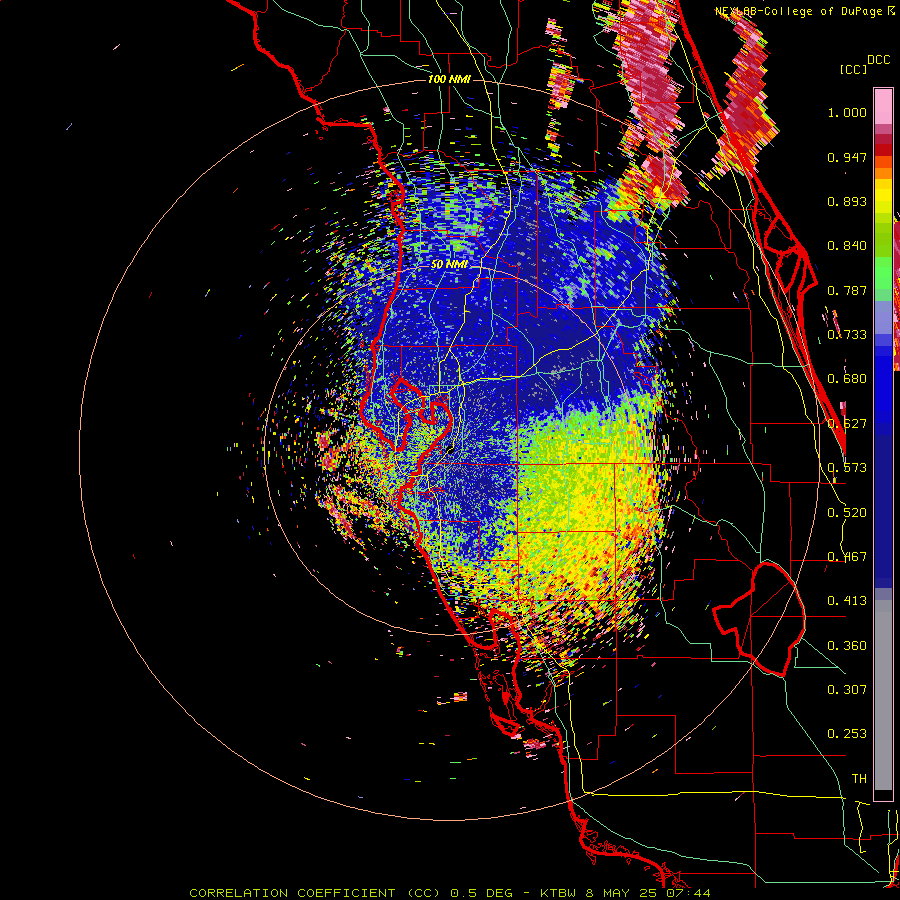Screen dimensions: 900x900
Task: Select the DCC product label
Action: 879,60
